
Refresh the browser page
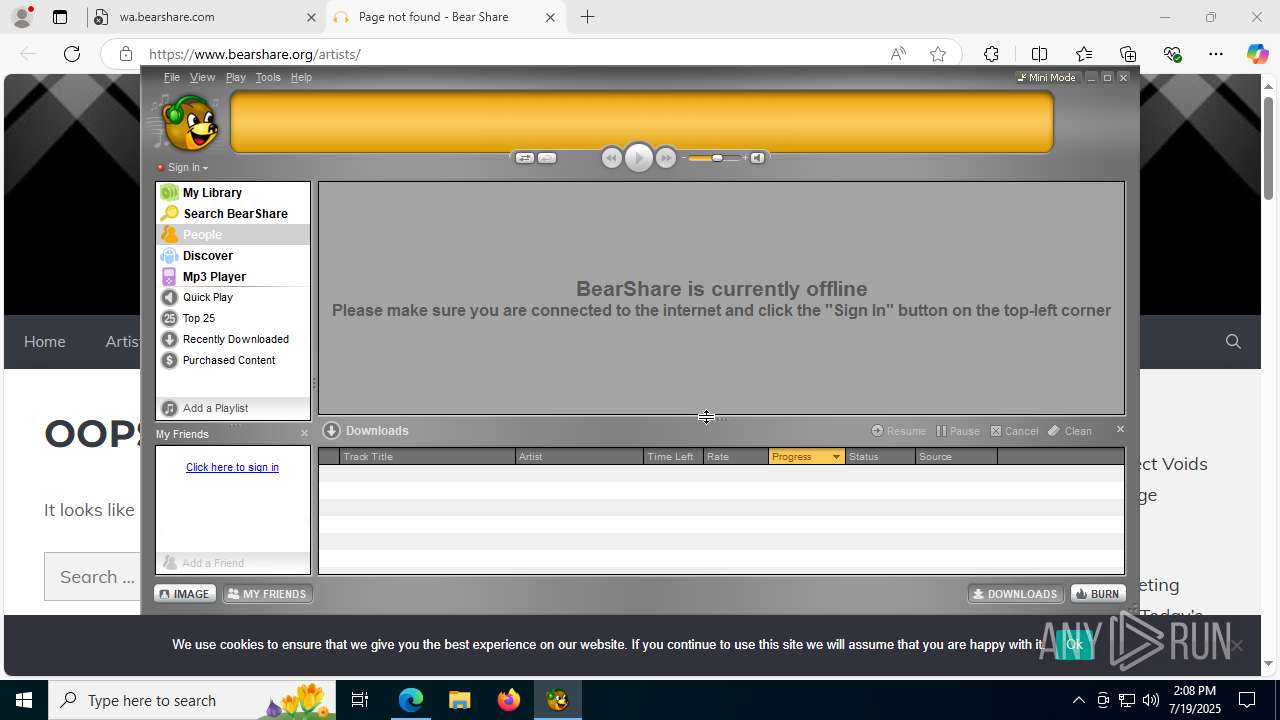click(x=72, y=54)
